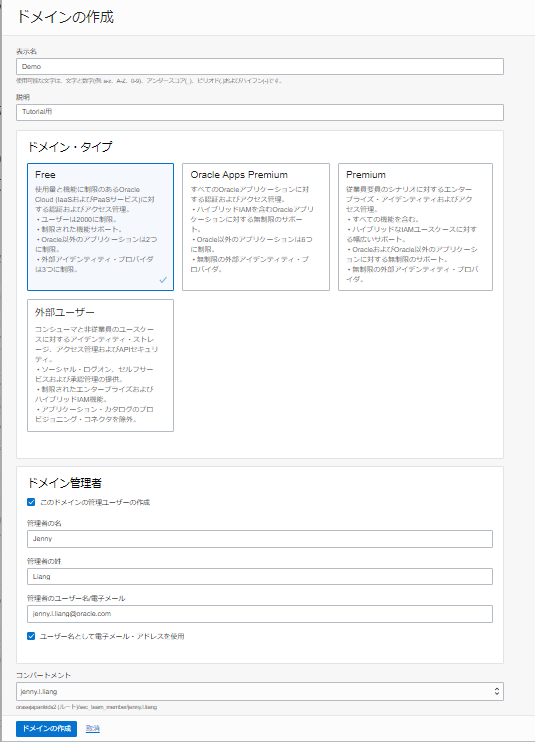
Task: Select the Oracle Apps Premium domain type
Action: click(255, 227)
